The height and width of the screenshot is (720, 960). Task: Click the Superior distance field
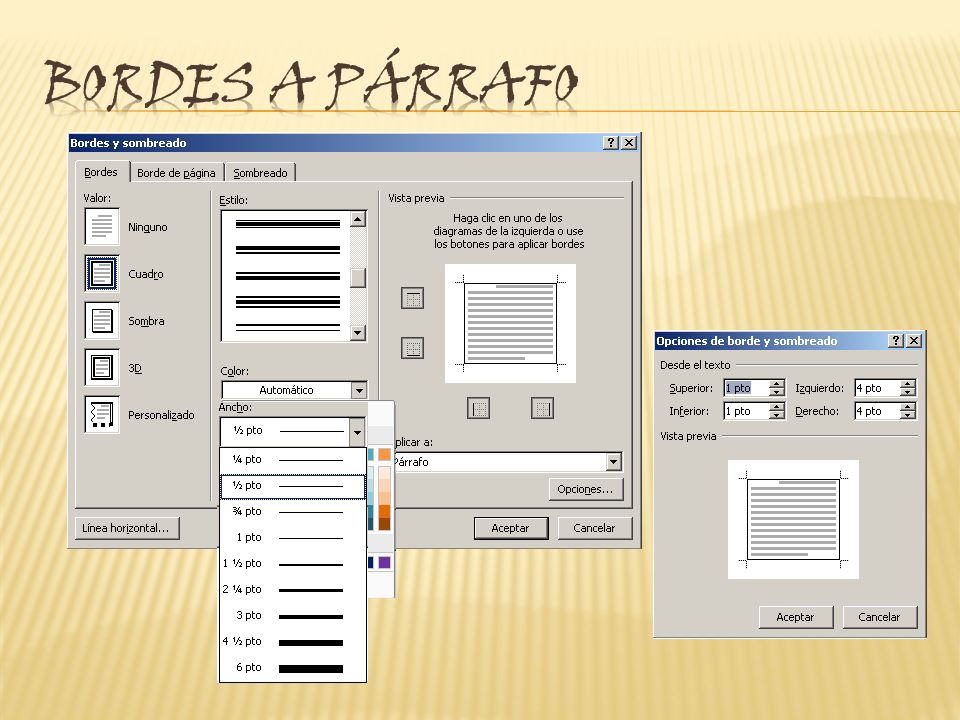pos(746,388)
